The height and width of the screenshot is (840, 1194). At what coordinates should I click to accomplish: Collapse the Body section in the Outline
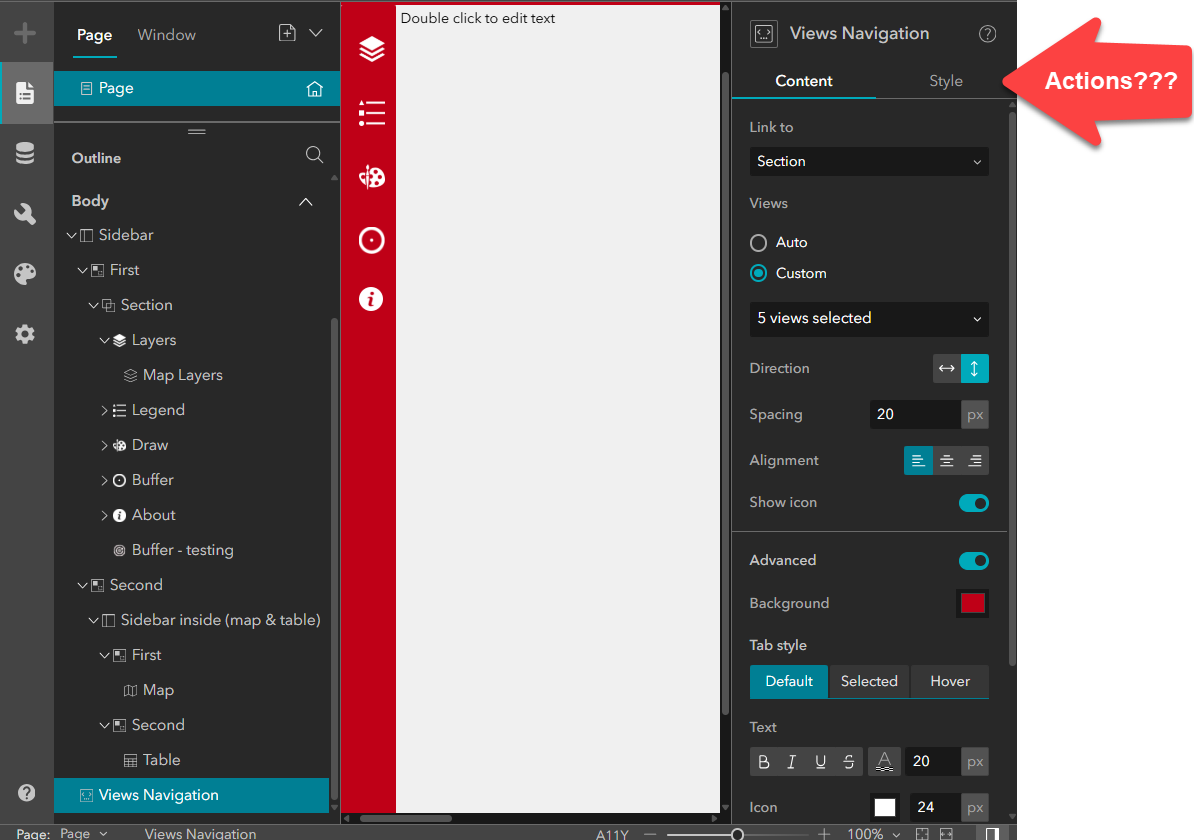click(x=306, y=200)
